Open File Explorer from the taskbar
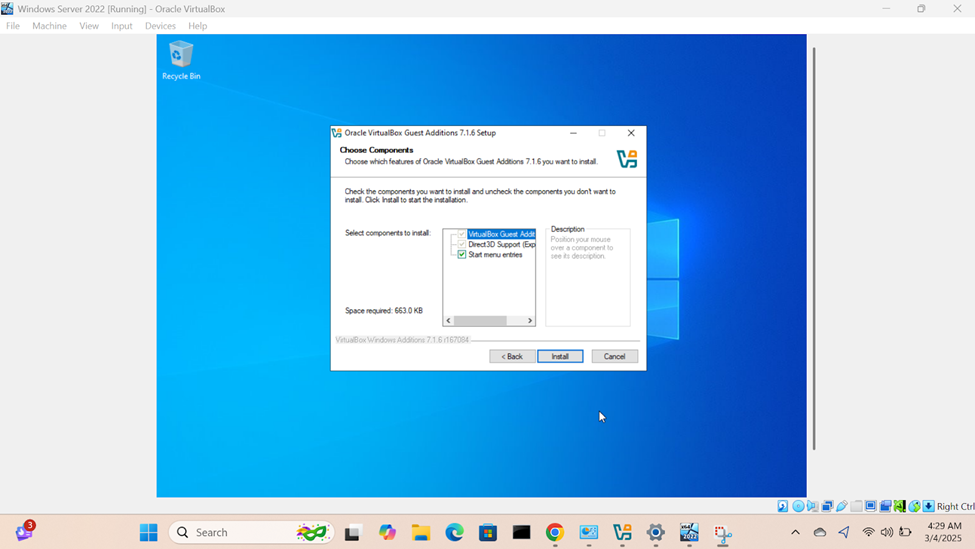Screen dimensions: 975x549 tap(421, 532)
